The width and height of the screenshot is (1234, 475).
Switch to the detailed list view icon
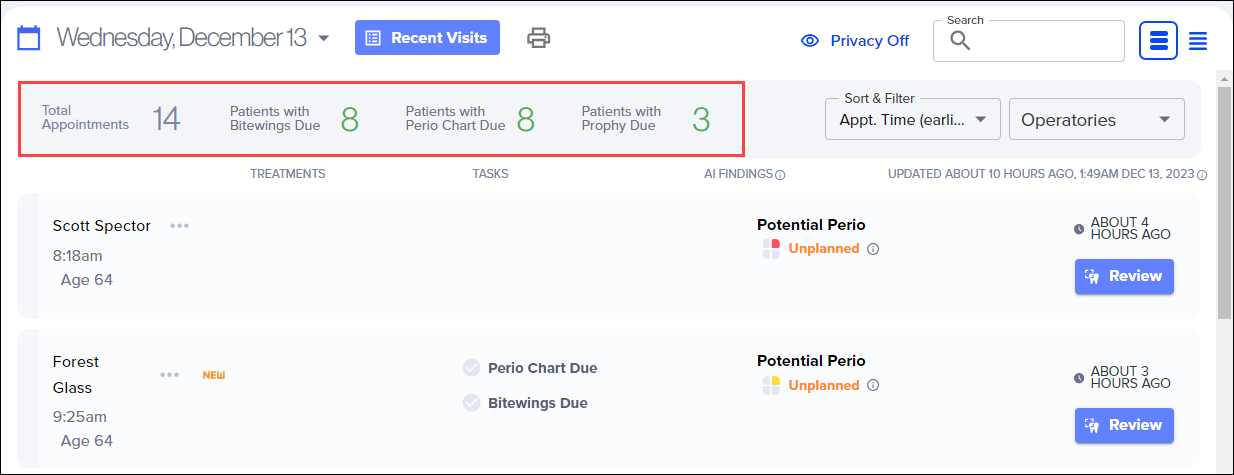coord(1159,41)
